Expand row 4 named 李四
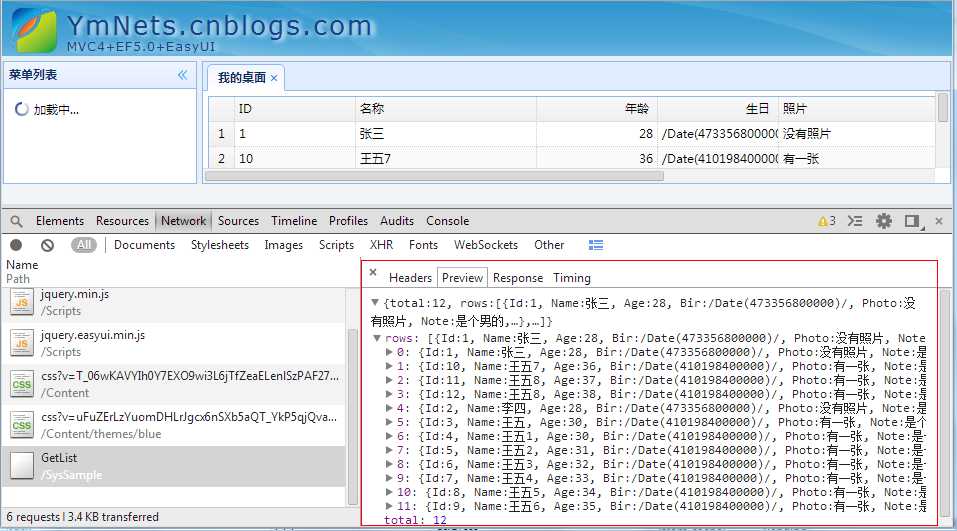The image size is (957, 531). click(x=389, y=408)
